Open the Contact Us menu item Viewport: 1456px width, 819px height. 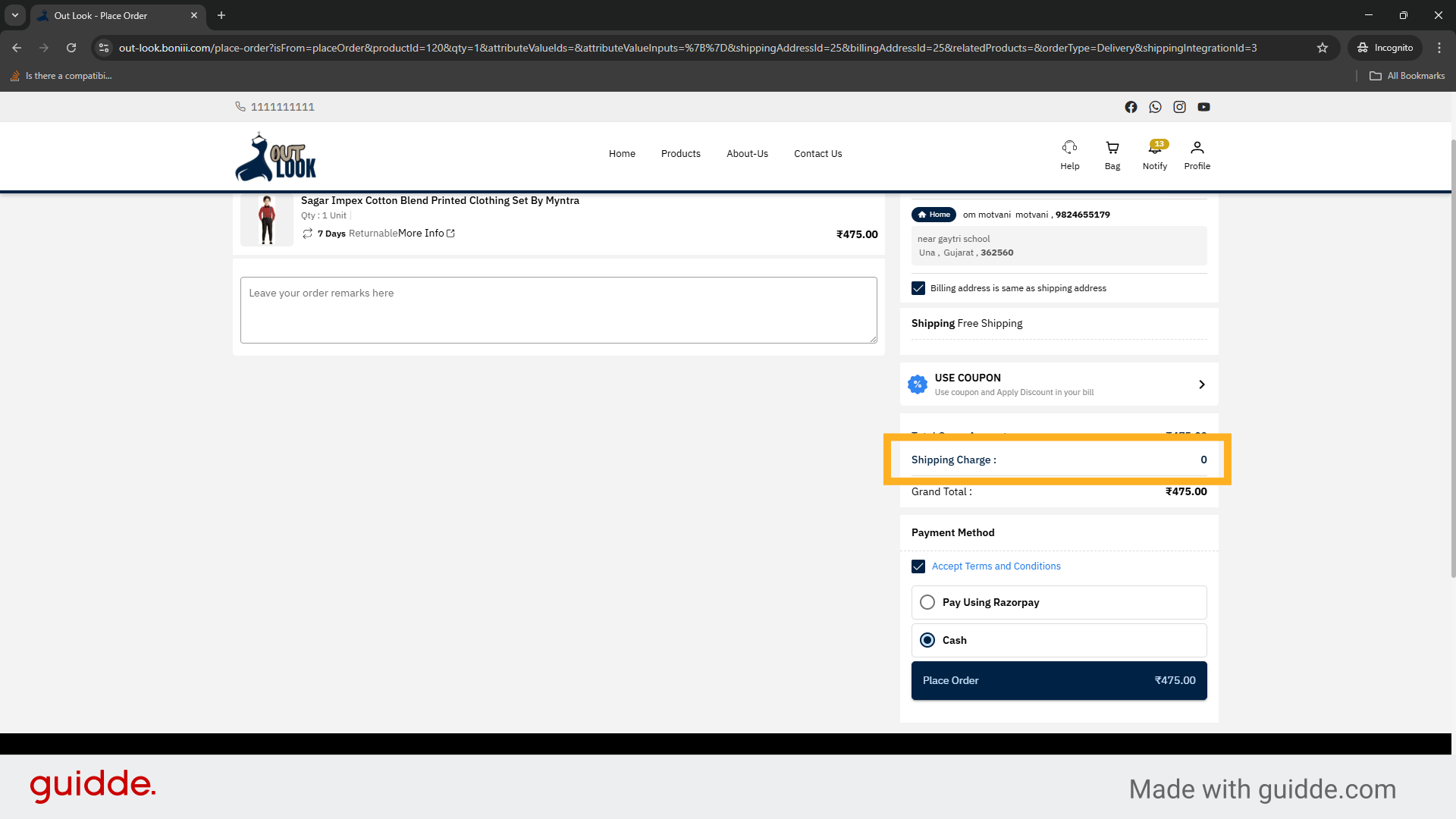tap(817, 154)
